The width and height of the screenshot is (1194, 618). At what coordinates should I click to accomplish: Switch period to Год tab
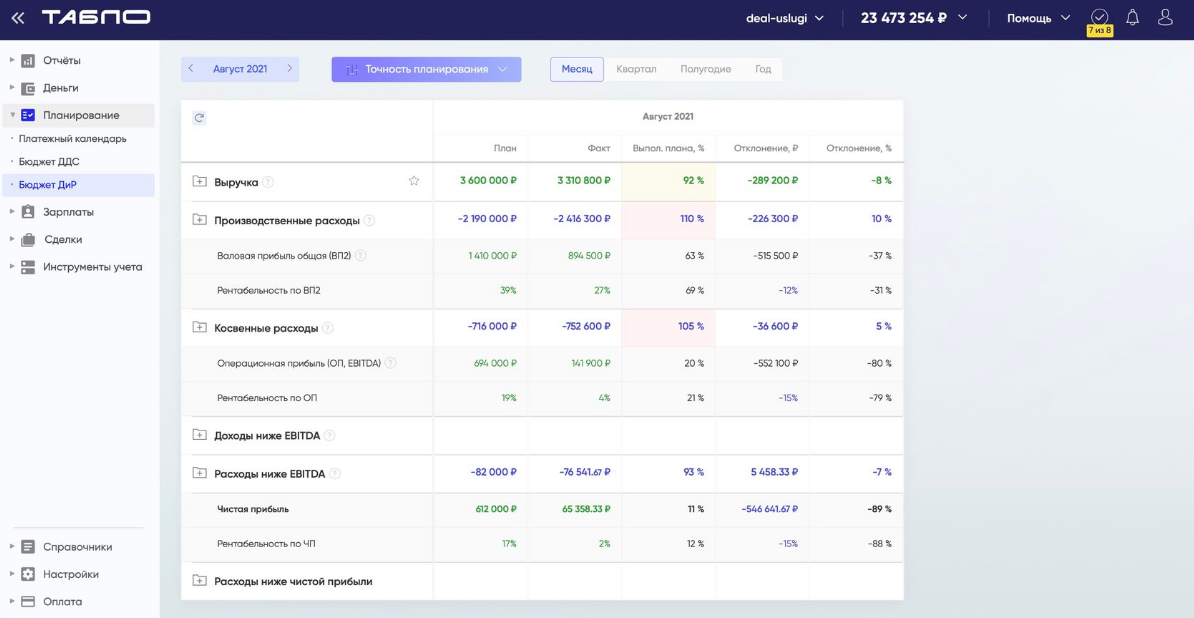[763, 69]
